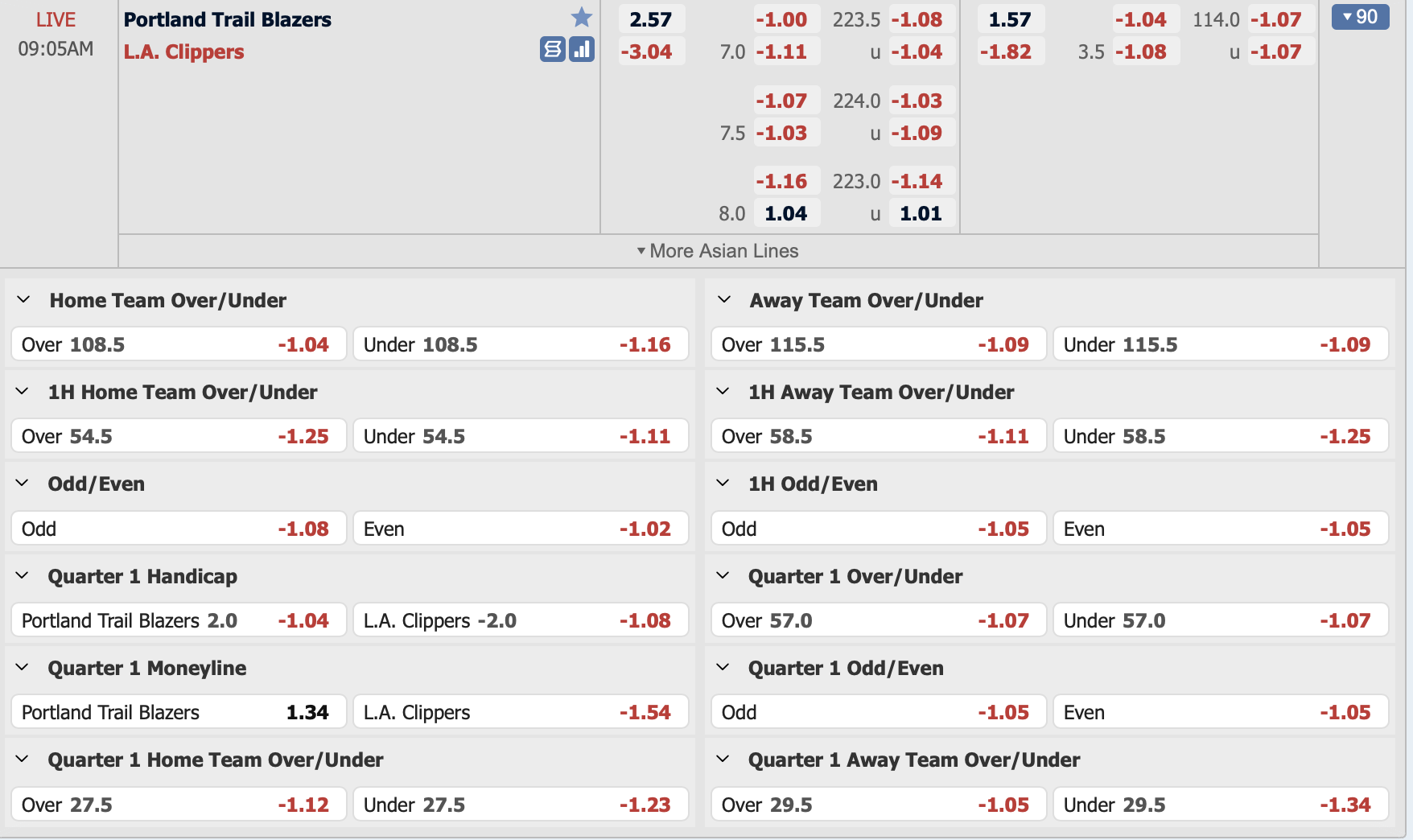Select Under 29.5 Quarter 1 away total

[1221, 805]
